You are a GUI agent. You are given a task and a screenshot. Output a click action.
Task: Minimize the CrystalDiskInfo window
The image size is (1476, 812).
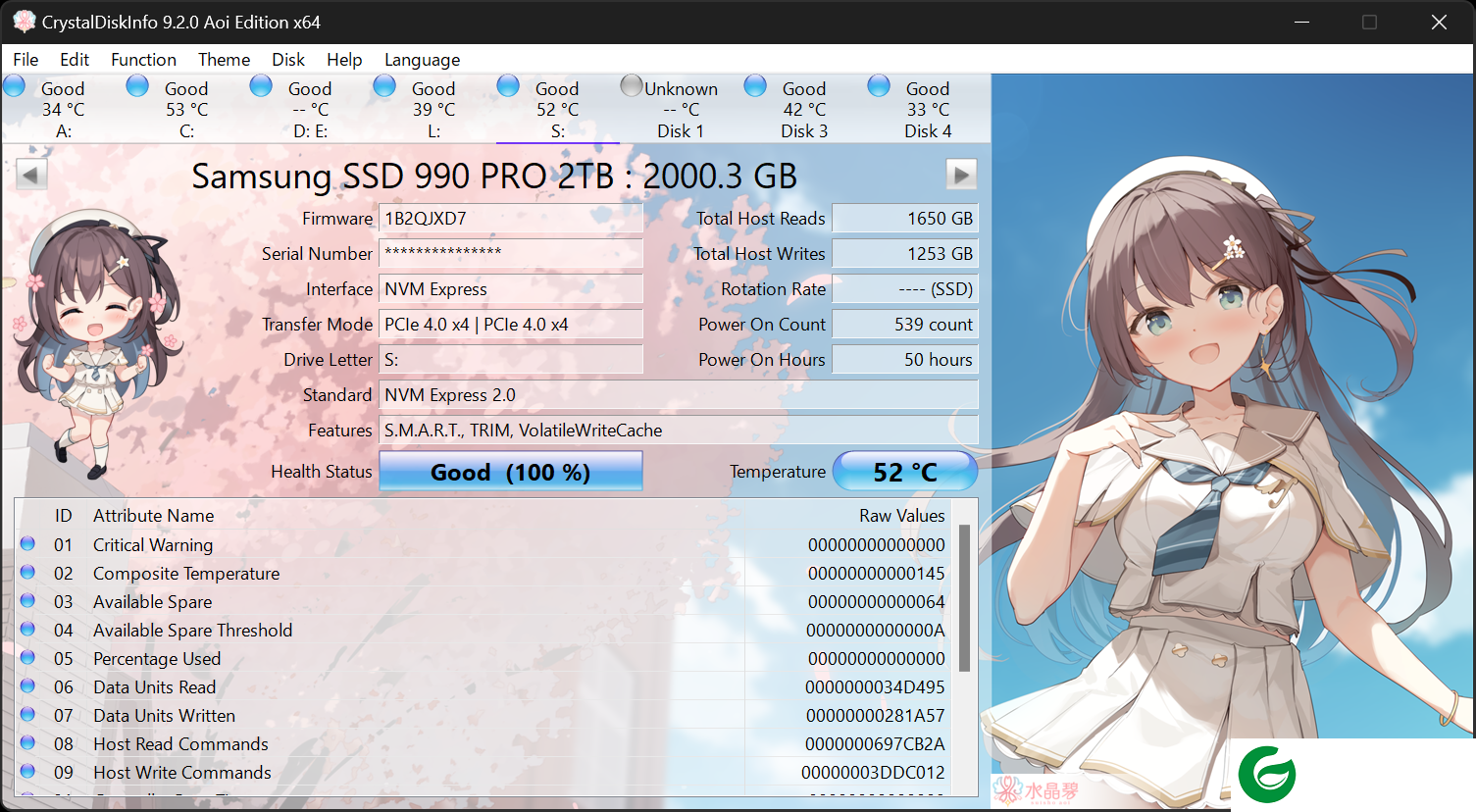(x=1301, y=22)
